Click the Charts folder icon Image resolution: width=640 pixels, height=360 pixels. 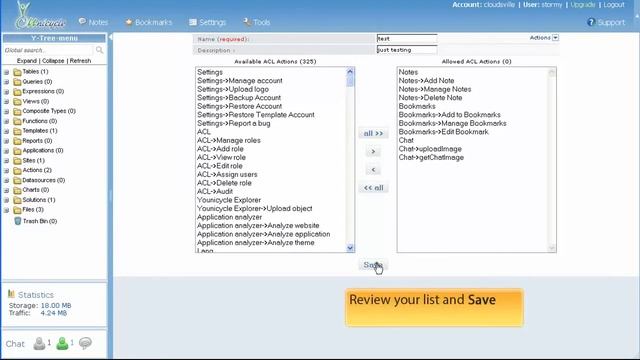(17, 190)
